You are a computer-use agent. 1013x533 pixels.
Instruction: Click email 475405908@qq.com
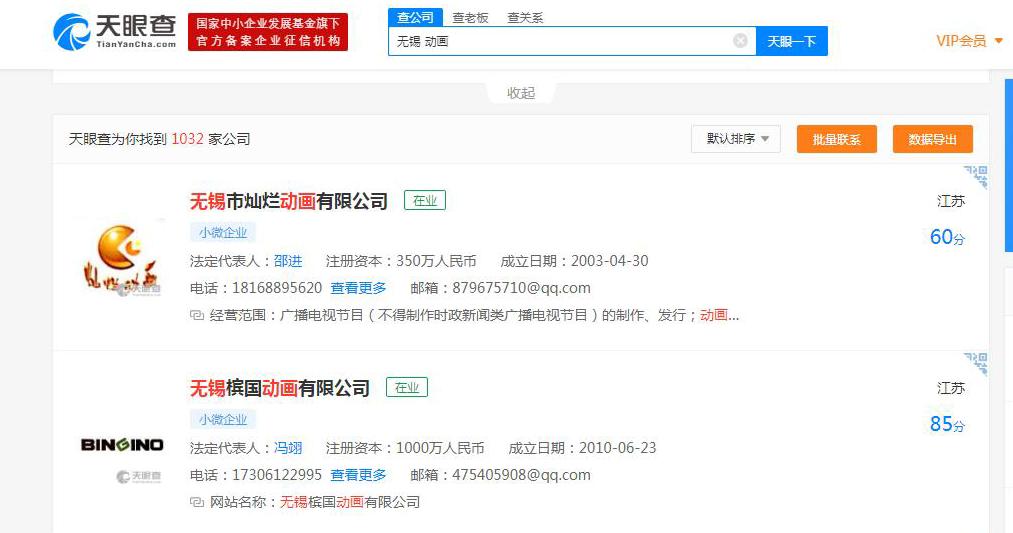(521, 476)
